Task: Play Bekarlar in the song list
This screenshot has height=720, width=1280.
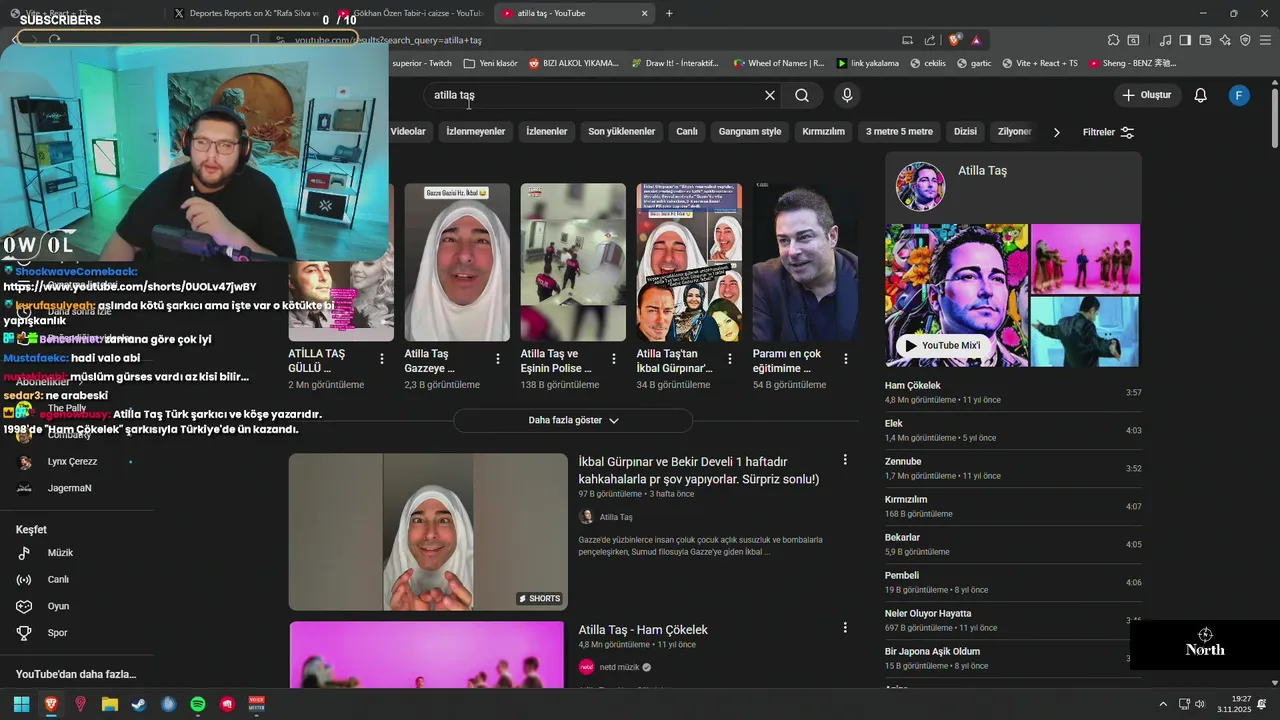Action: click(1012, 544)
